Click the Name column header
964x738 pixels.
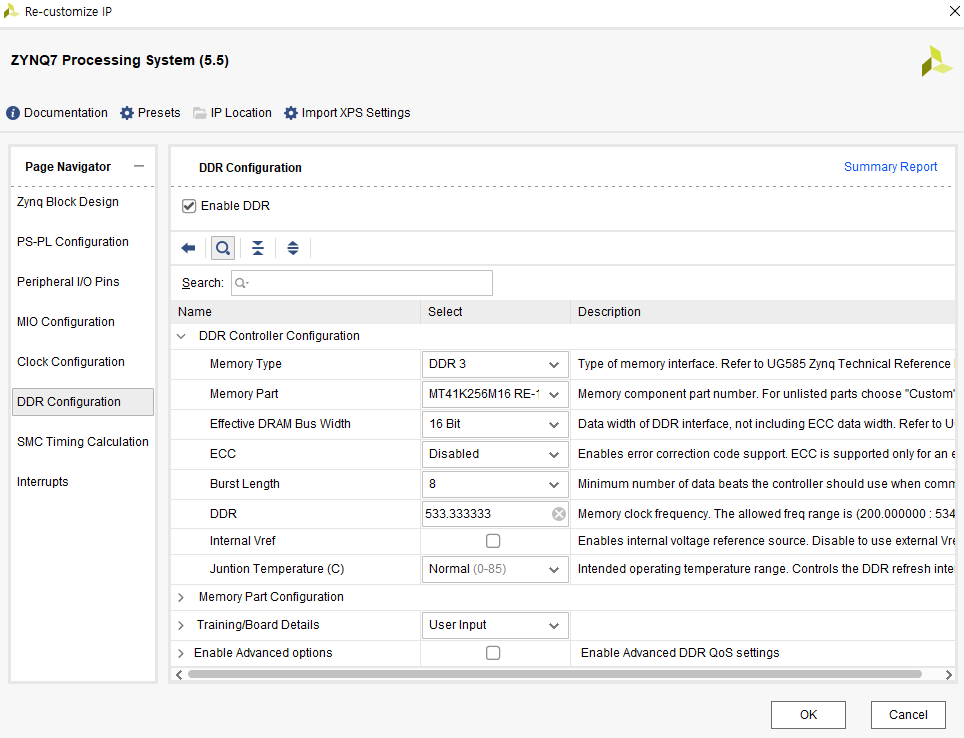pos(295,312)
